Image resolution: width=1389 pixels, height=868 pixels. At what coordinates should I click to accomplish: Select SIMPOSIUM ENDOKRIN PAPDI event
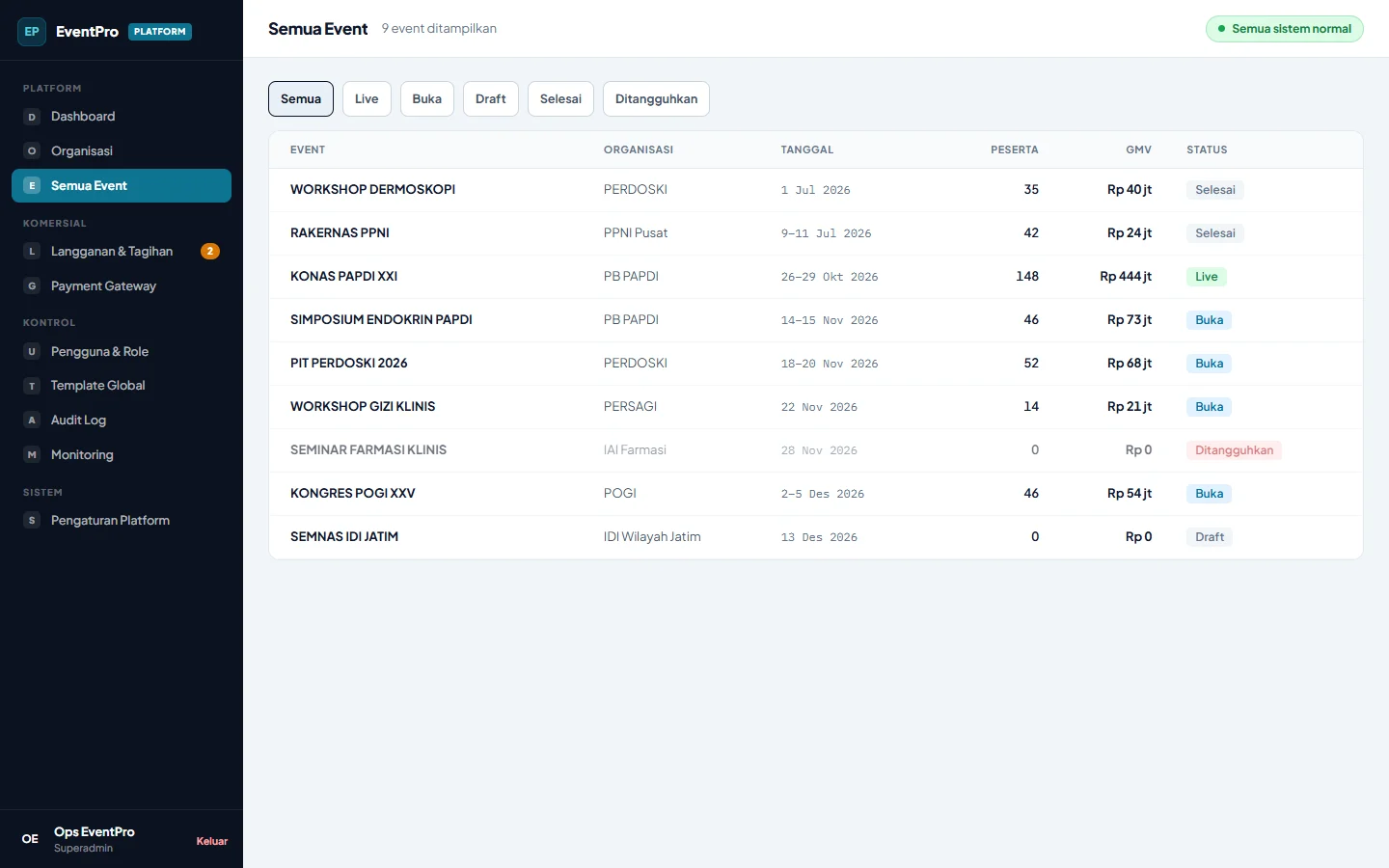tap(816, 320)
